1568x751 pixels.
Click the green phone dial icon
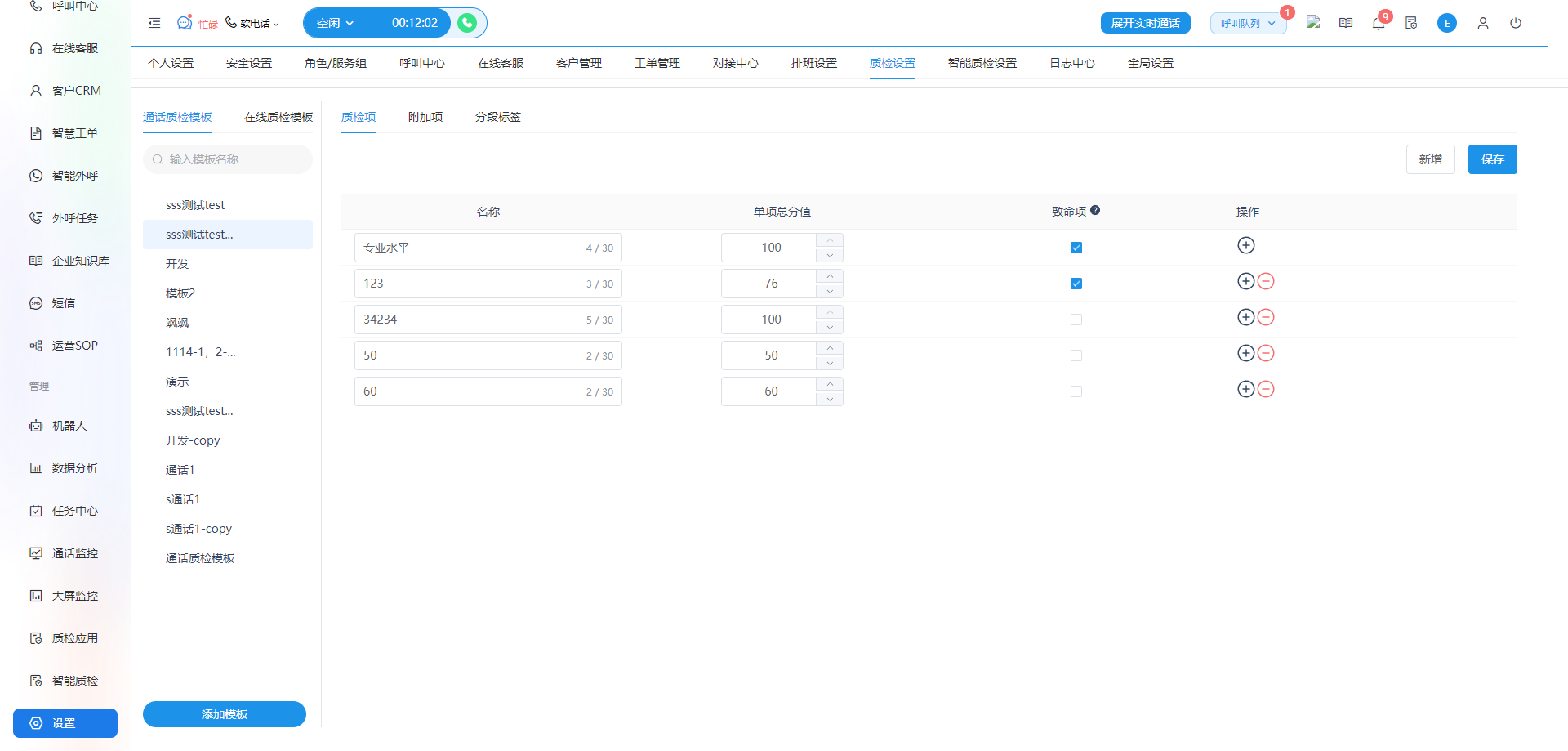pyautogui.click(x=467, y=23)
